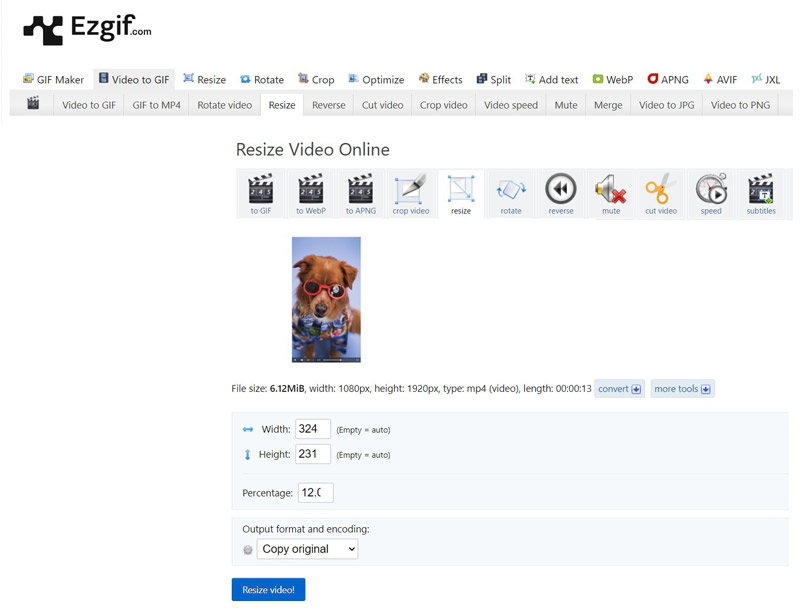Open the Split tool
This screenshot has height=608, width=800.
click(x=493, y=80)
